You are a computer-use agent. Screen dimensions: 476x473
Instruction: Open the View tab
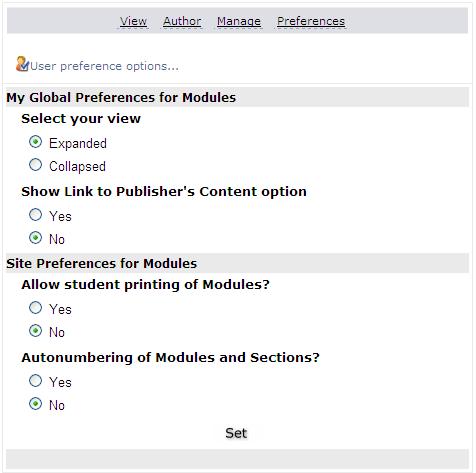click(133, 21)
